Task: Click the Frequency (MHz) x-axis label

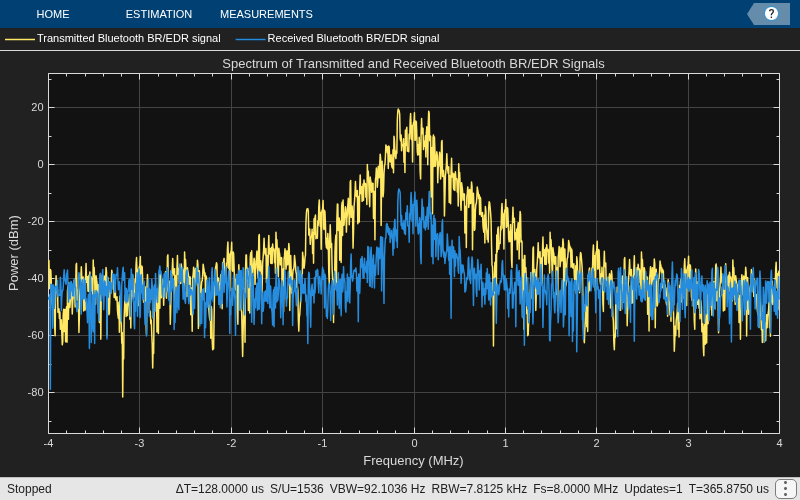Action: pyautogui.click(x=413, y=461)
